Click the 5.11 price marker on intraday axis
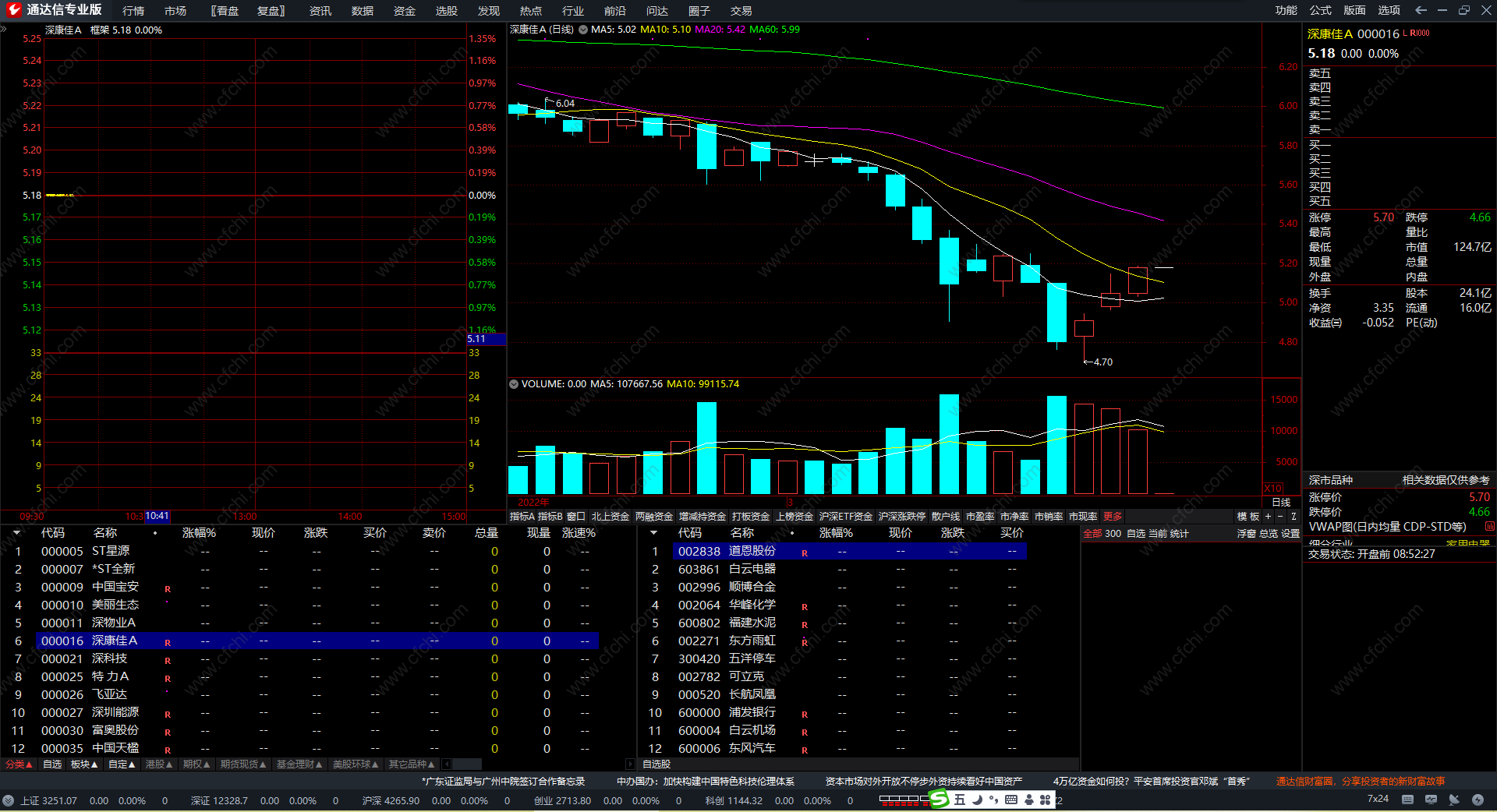Image resolution: width=1497 pixels, height=812 pixels. click(487, 339)
